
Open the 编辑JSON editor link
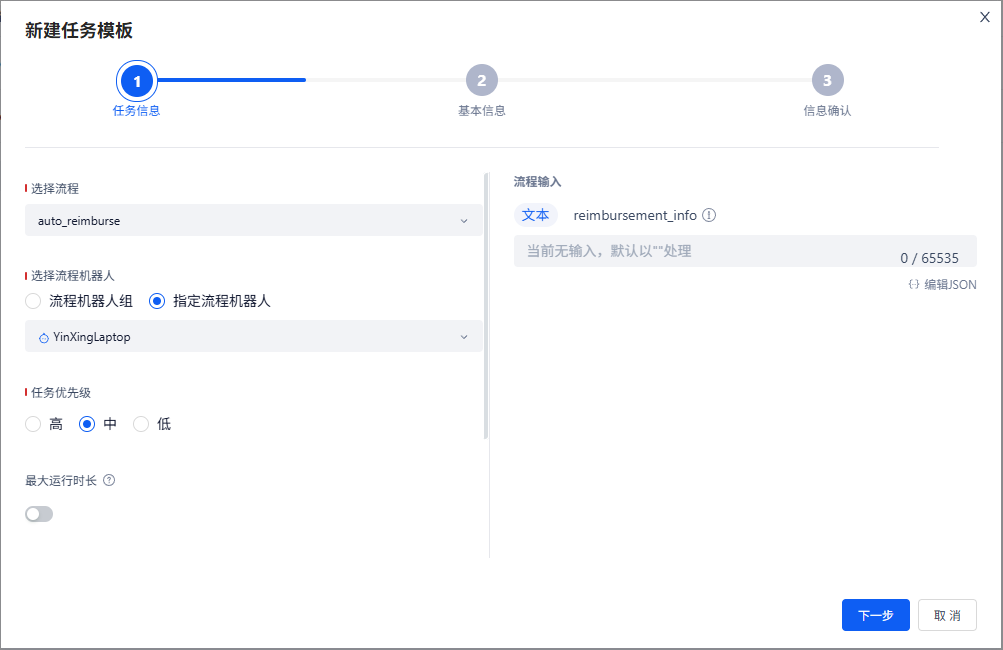(x=949, y=285)
